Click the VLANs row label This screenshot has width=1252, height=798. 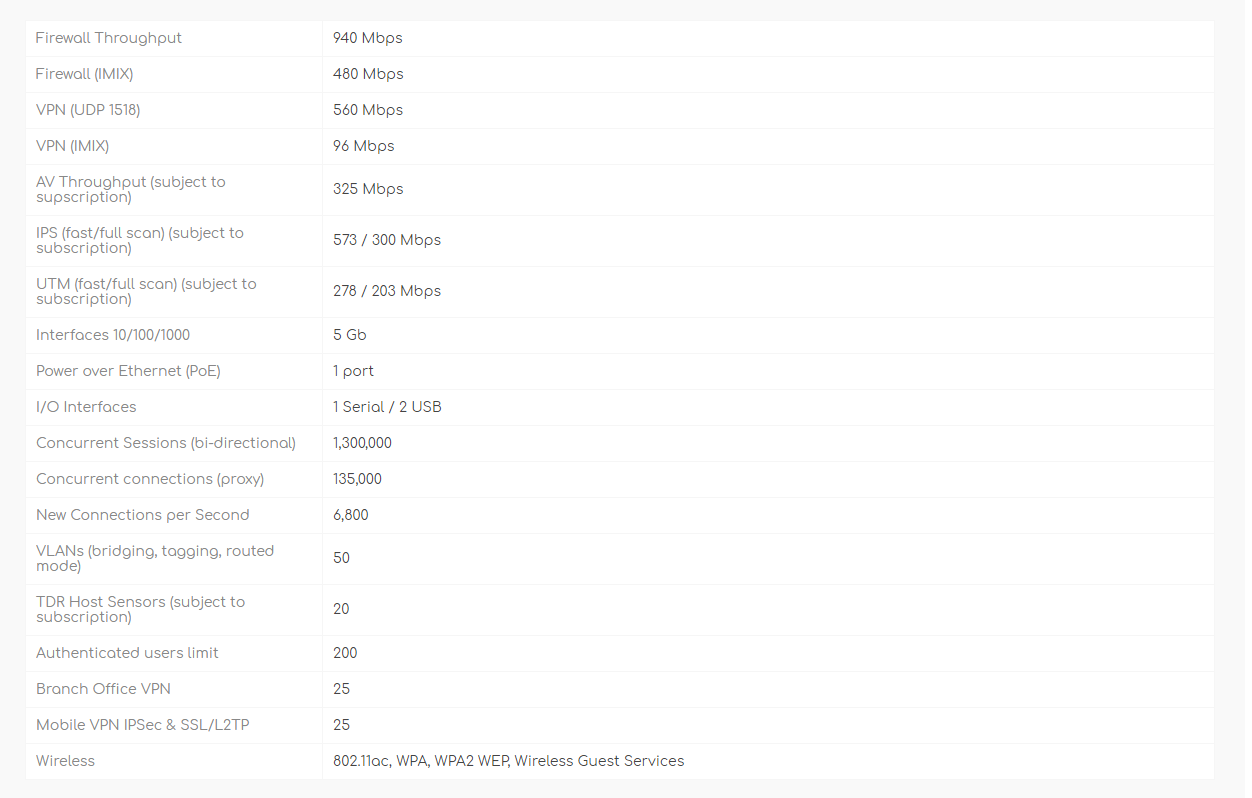tap(155, 558)
